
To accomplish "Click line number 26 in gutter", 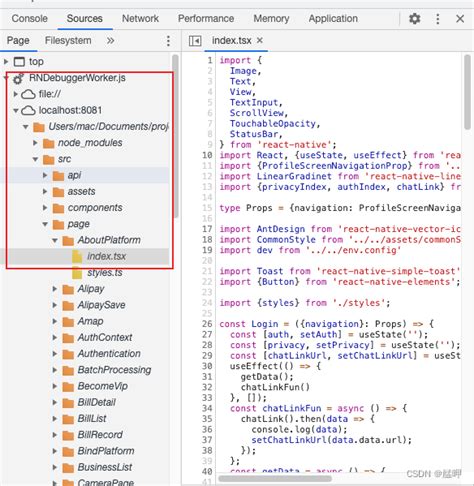I will (207, 324).
